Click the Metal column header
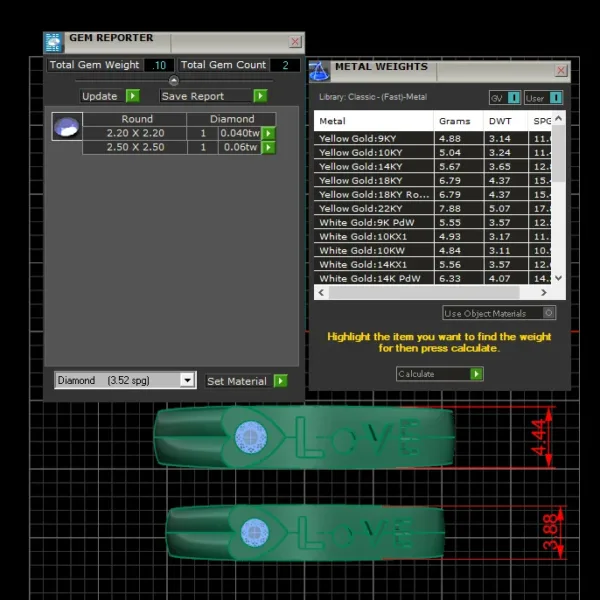 (x=374, y=121)
